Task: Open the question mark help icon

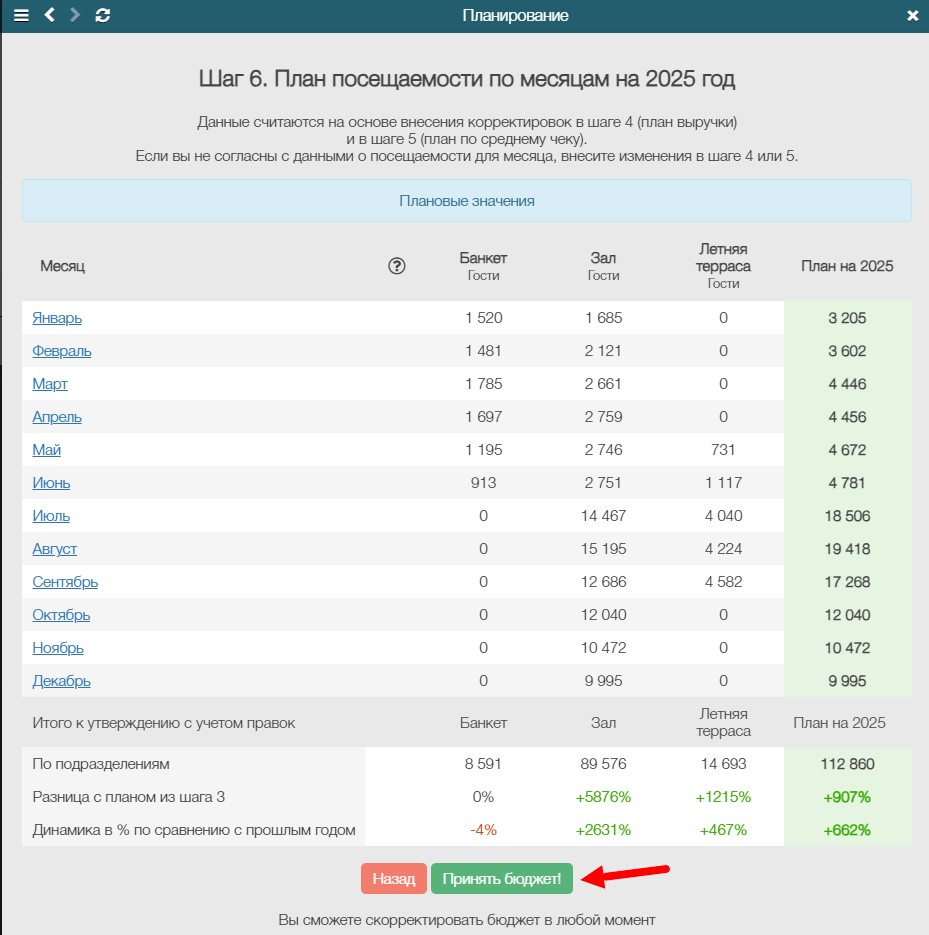Action: pyautogui.click(x=397, y=266)
